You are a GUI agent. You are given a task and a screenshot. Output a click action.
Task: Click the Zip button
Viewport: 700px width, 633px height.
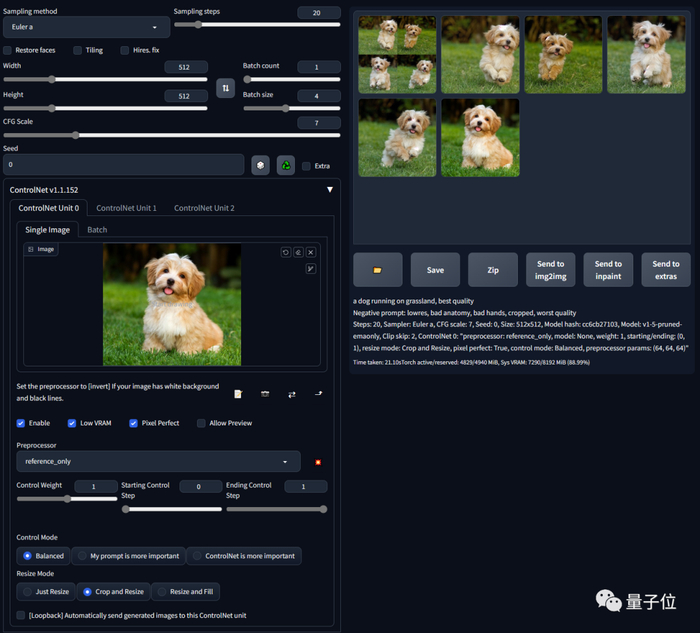pos(493,270)
